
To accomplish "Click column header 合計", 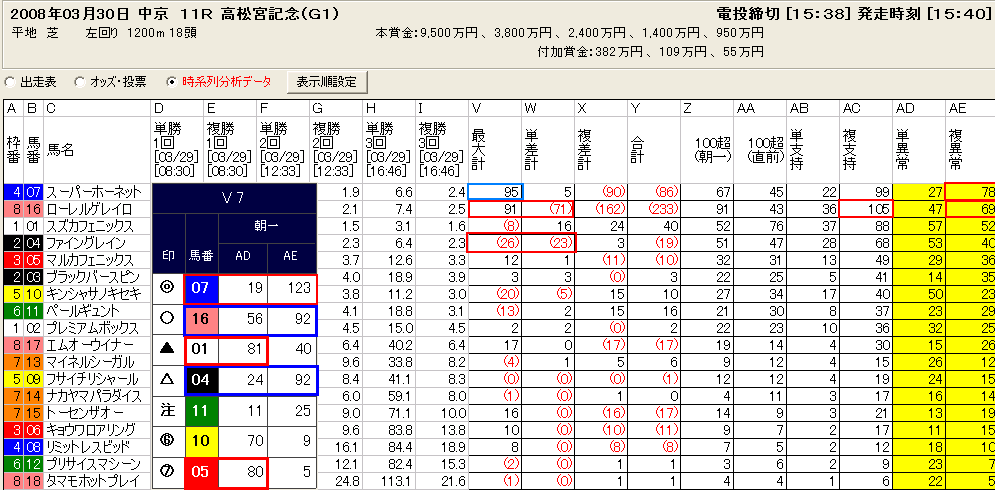I will point(654,150).
